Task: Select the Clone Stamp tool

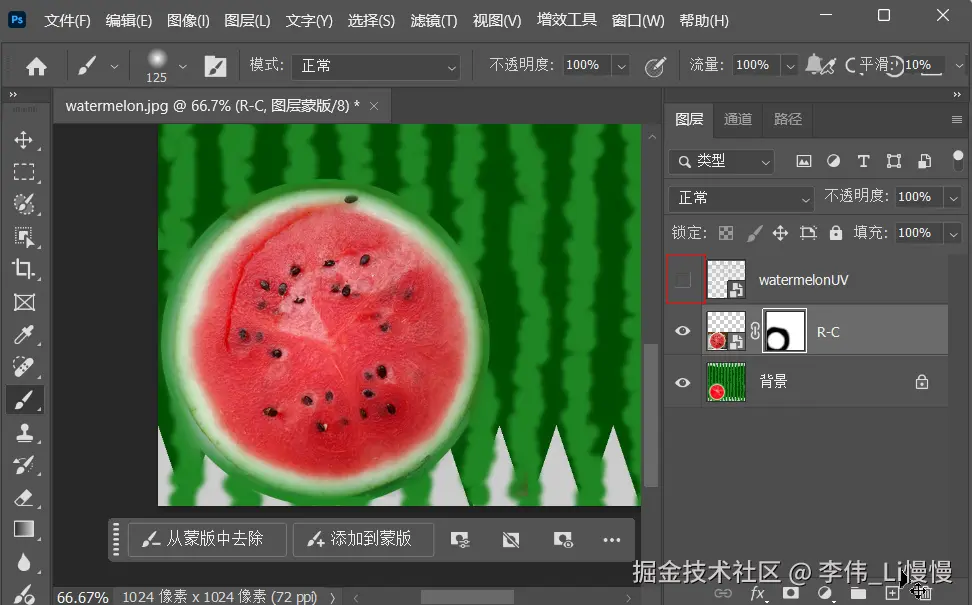Action: coord(24,432)
